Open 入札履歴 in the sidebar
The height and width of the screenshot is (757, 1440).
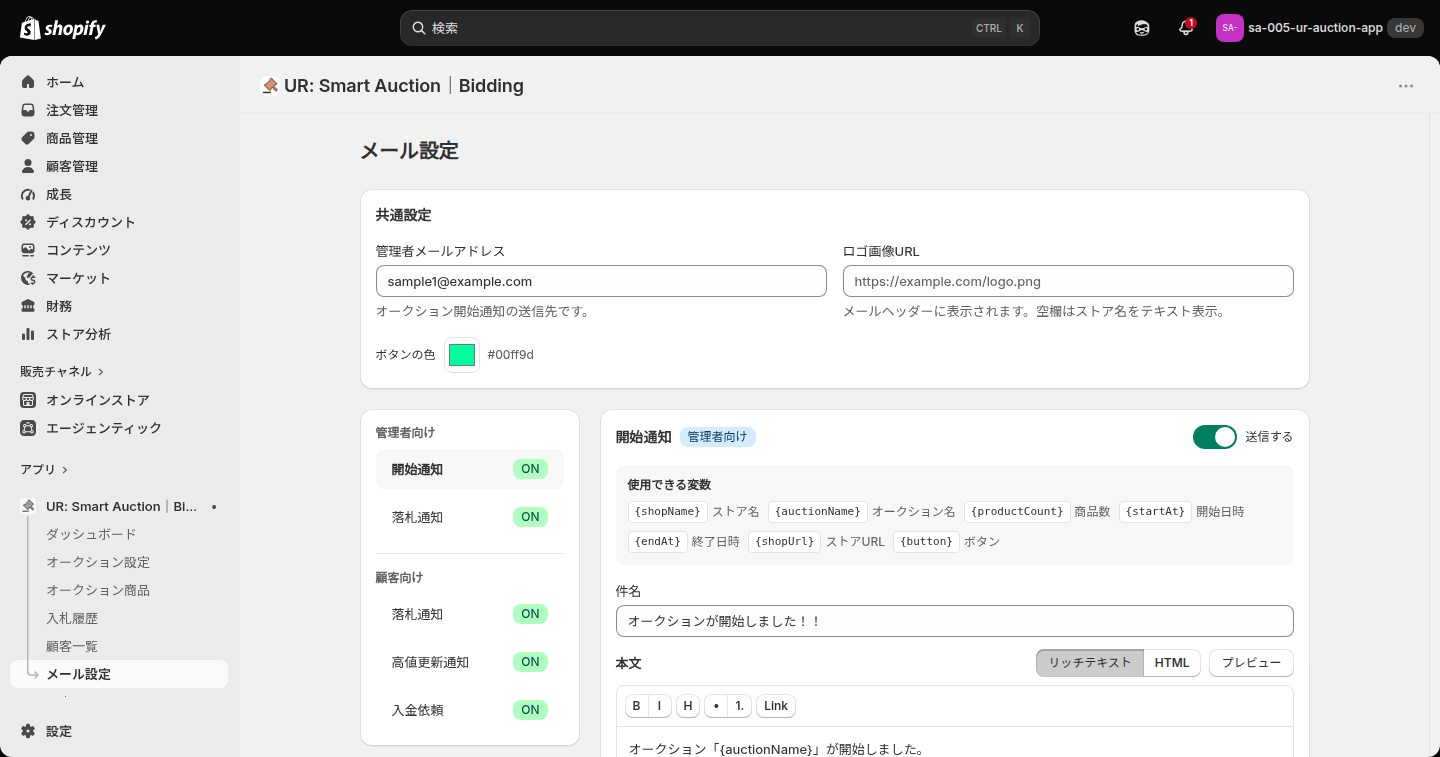coord(72,618)
